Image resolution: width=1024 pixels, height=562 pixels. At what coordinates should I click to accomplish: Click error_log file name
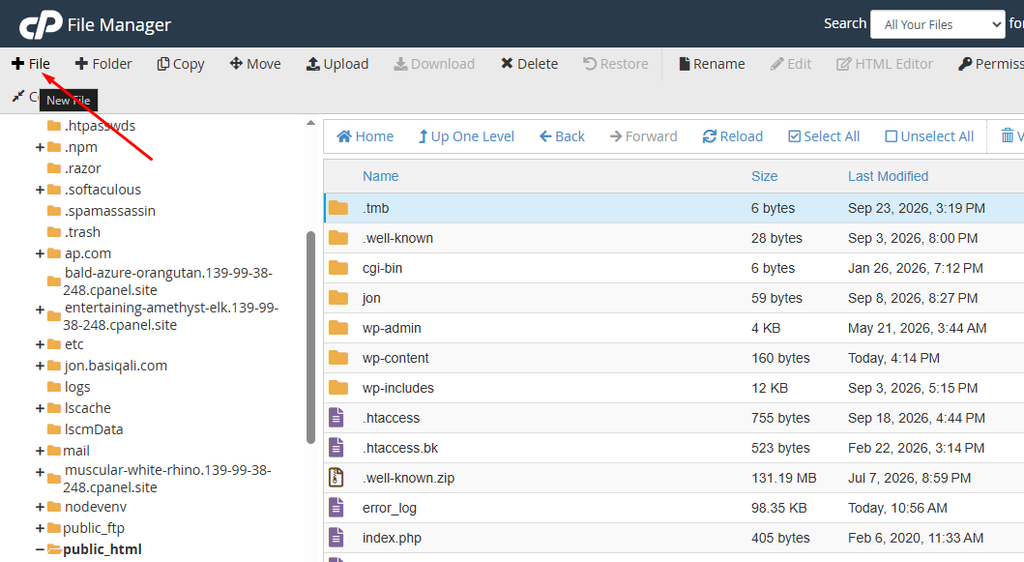point(389,508)
